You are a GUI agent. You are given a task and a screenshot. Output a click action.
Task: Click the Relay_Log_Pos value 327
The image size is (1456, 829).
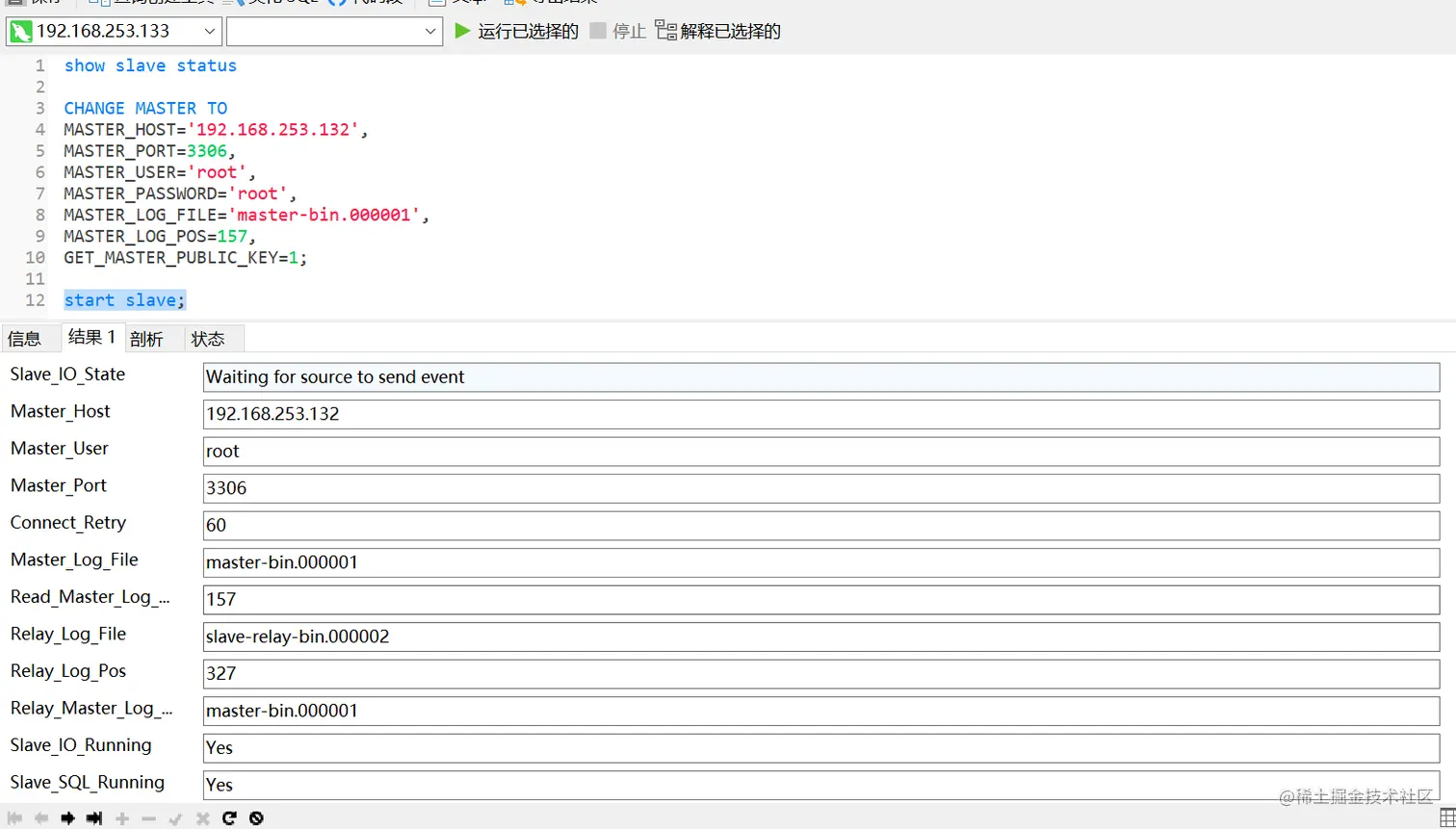821,674
